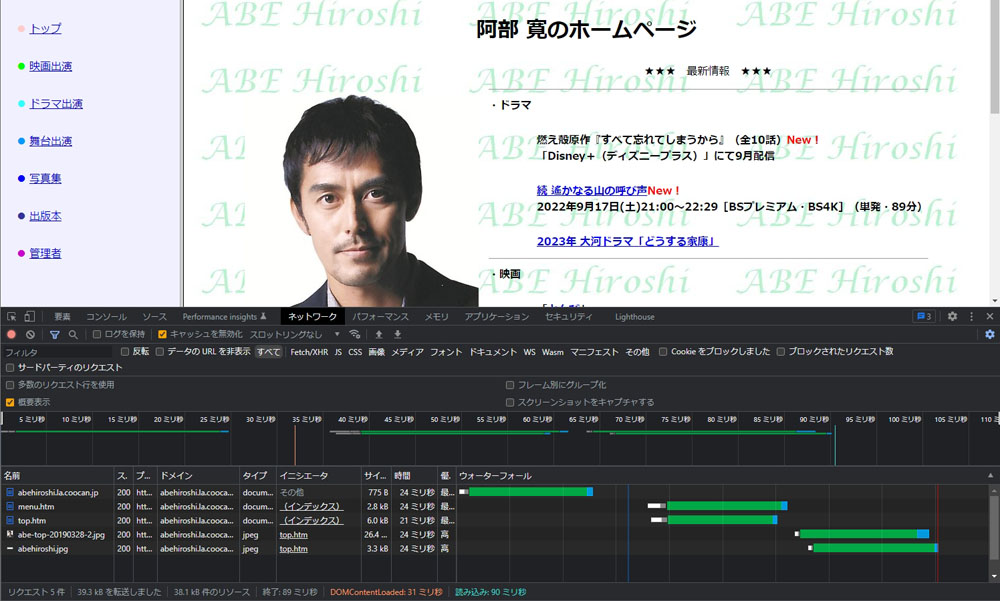Clear the network log with the clear icon
Viewport: 1000px width, 601px height.
point(30,334)
